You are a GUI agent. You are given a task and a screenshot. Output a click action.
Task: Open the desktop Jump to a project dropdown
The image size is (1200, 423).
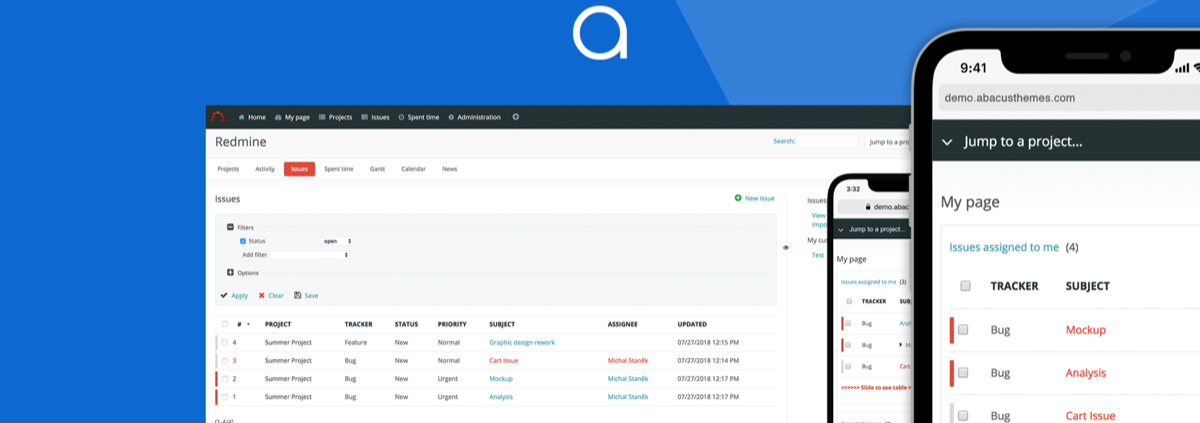[888, 142]
